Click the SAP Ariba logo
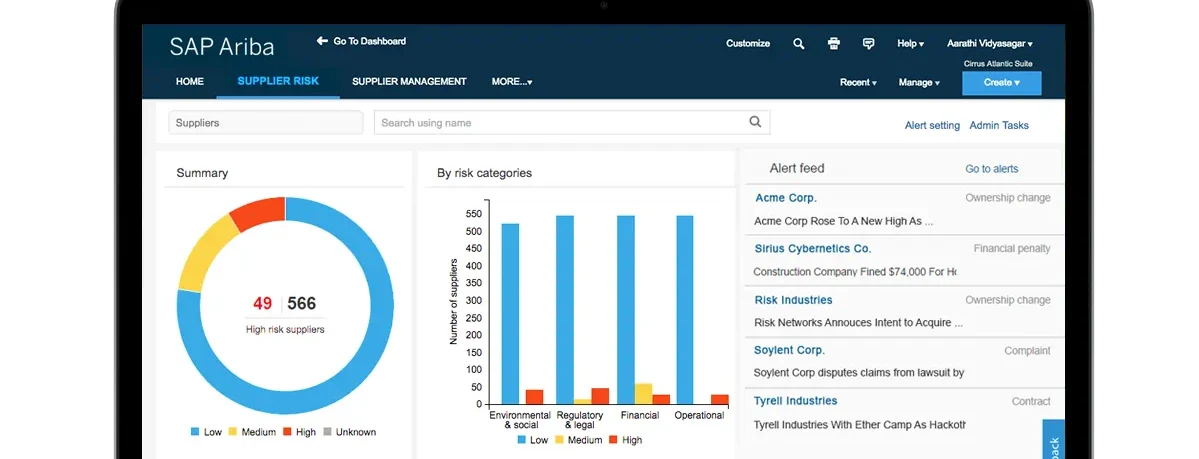The height and width of the screenshot is (459, 1199). [222, 47]
